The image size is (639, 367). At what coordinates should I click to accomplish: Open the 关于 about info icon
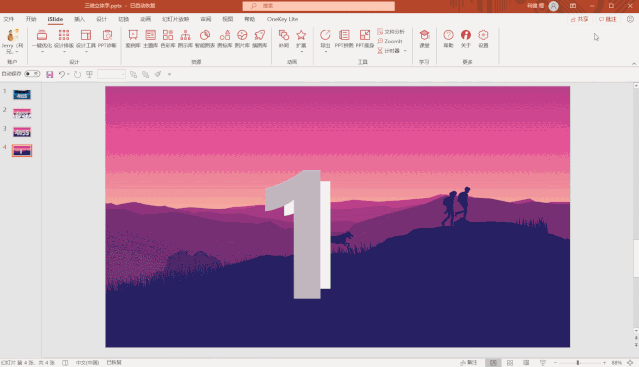pyautogui.click(x=466, y=39)
